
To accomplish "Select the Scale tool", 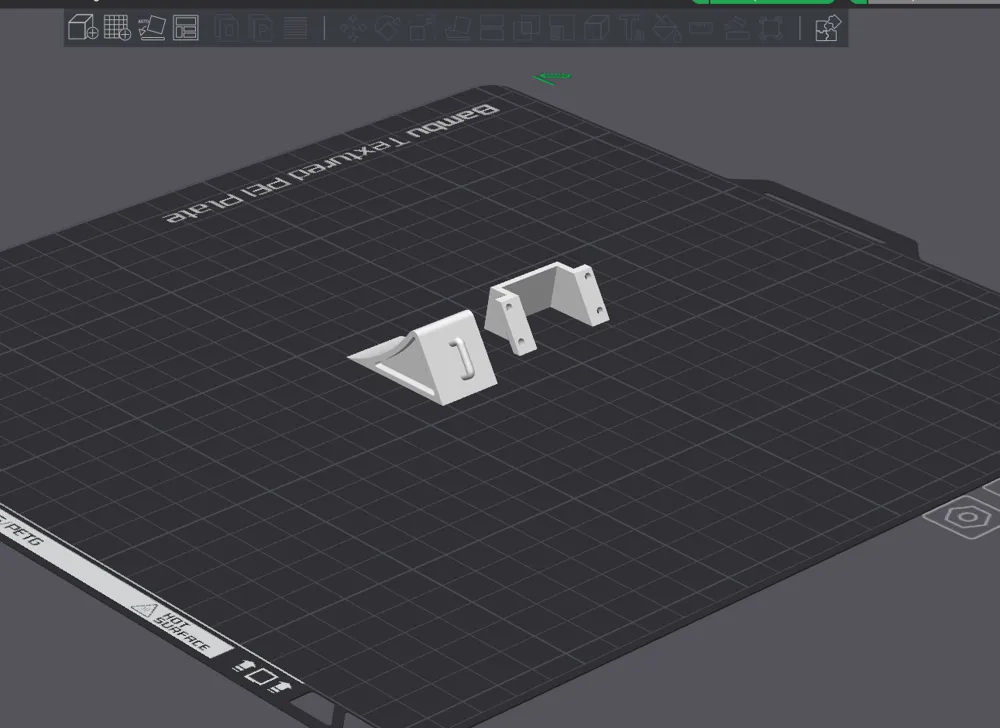I will pyautogui.click(x=422, y=28).
